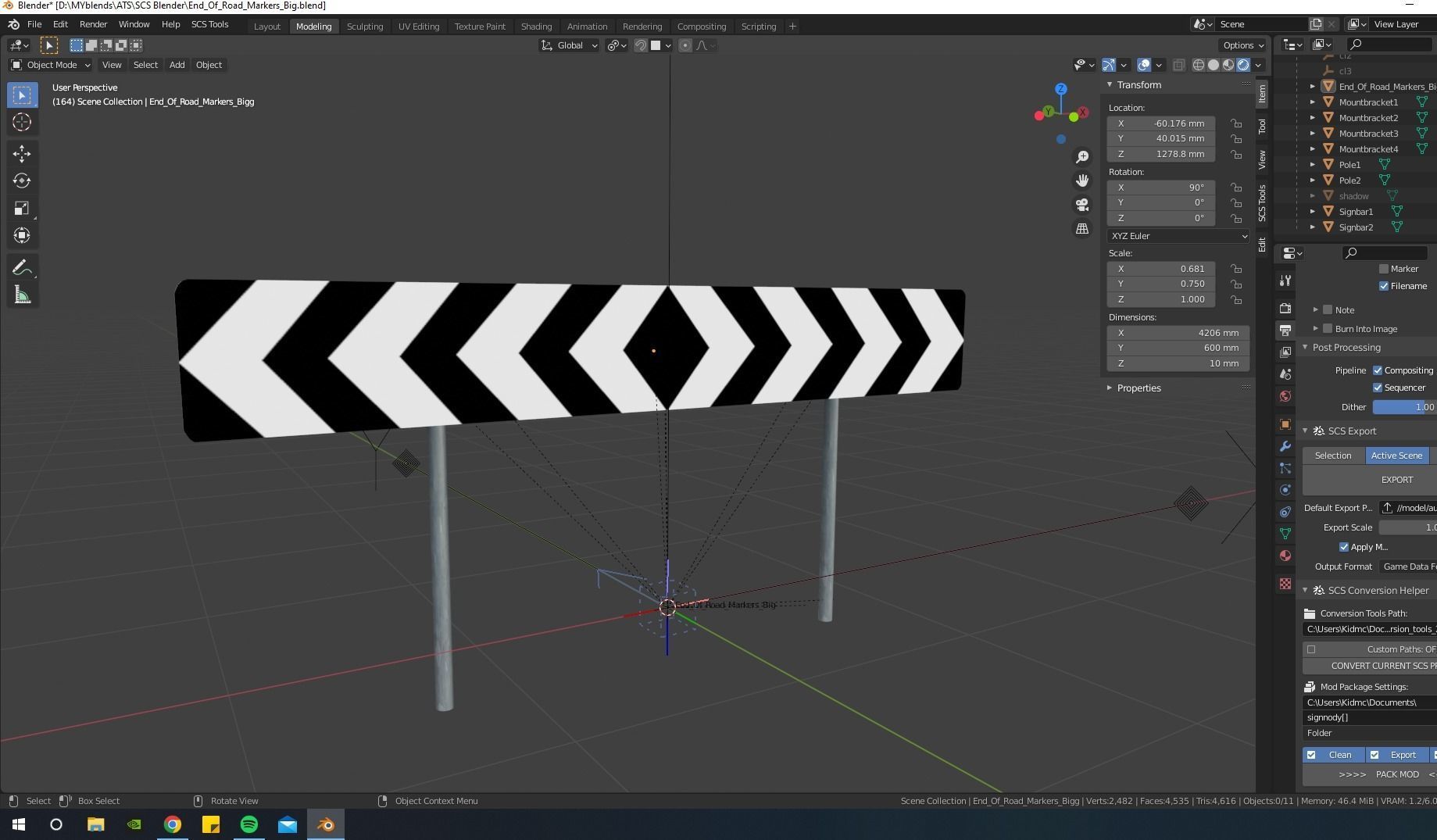Open the Material properties tab
The height and width of the screenshot is (840, 1437).
coord(1285,556)
